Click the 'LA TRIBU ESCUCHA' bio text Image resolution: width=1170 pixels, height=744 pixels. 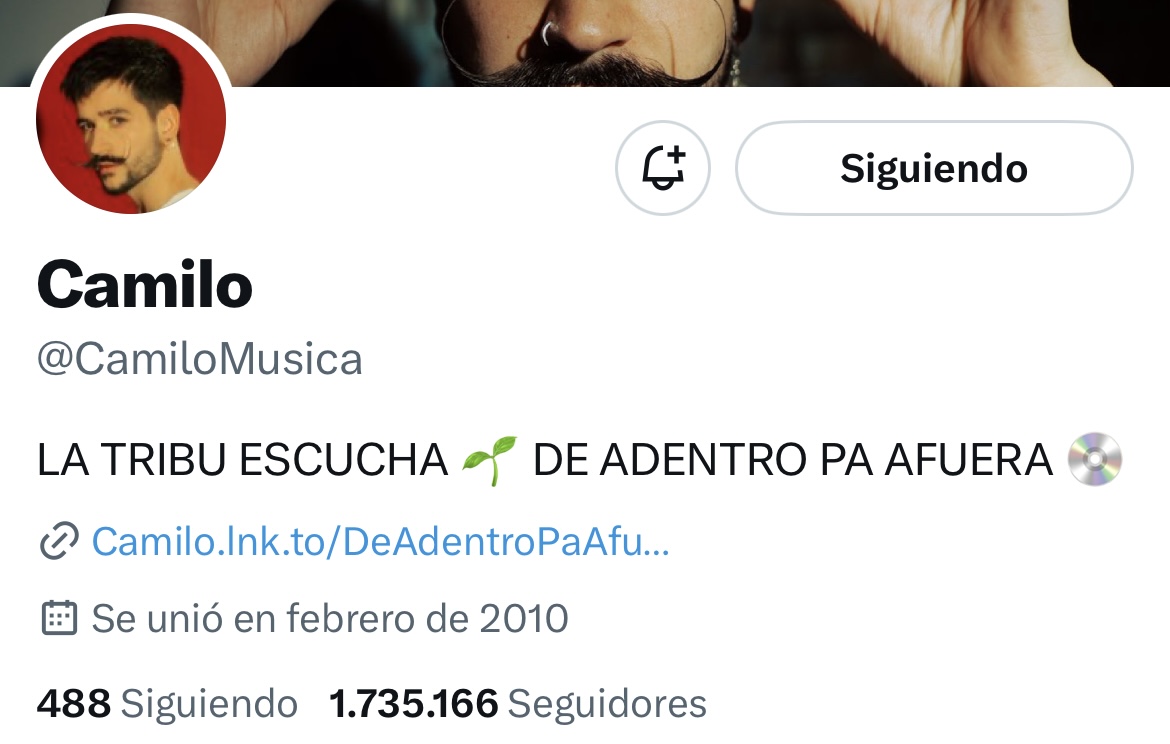(243, 460)
